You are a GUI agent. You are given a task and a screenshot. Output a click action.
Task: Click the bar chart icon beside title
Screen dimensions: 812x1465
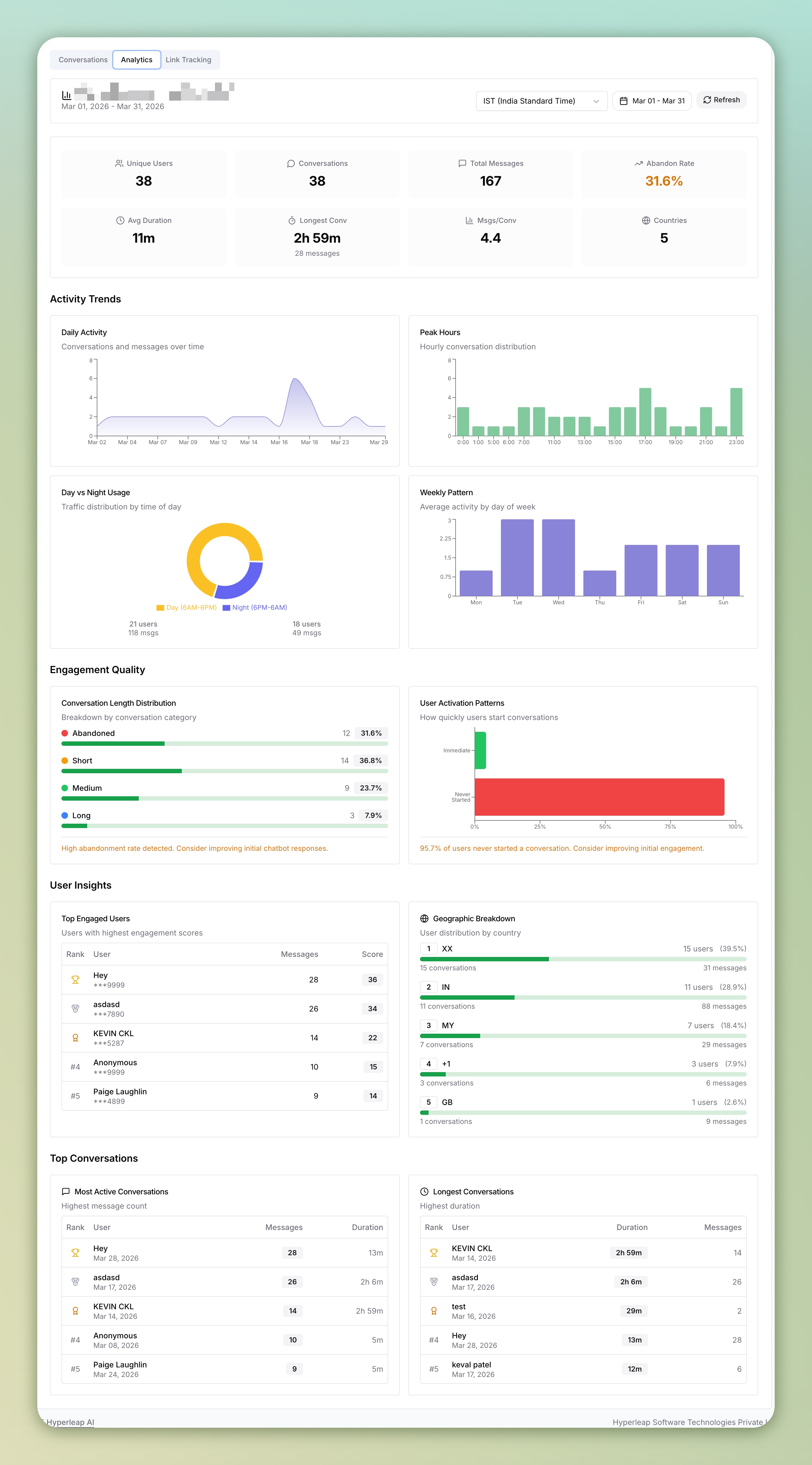point(67,95)
